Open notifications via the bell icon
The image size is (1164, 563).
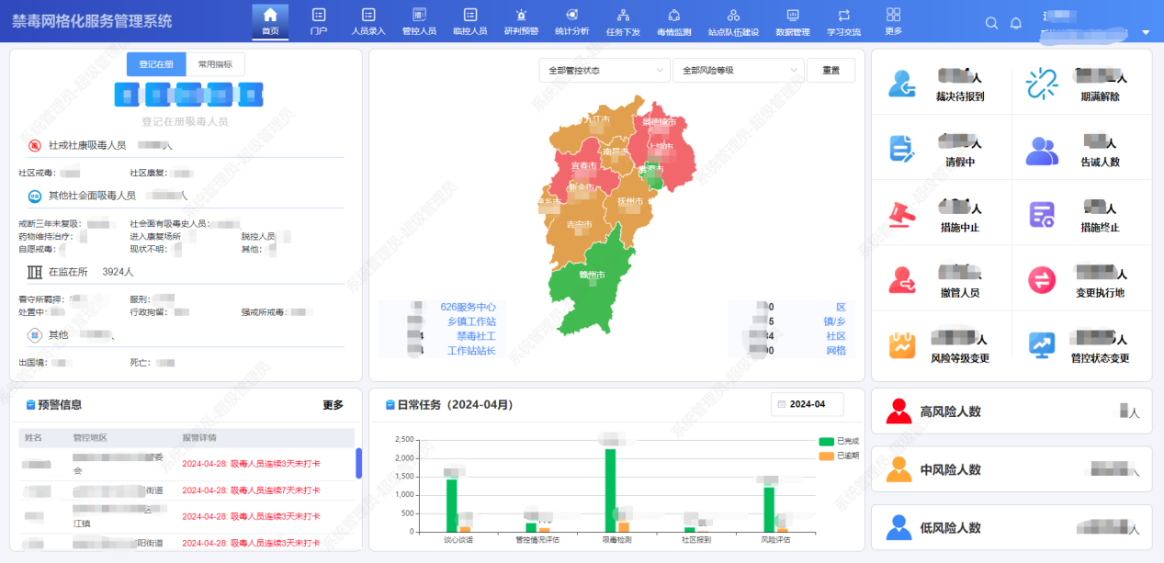pos(1016,23)
